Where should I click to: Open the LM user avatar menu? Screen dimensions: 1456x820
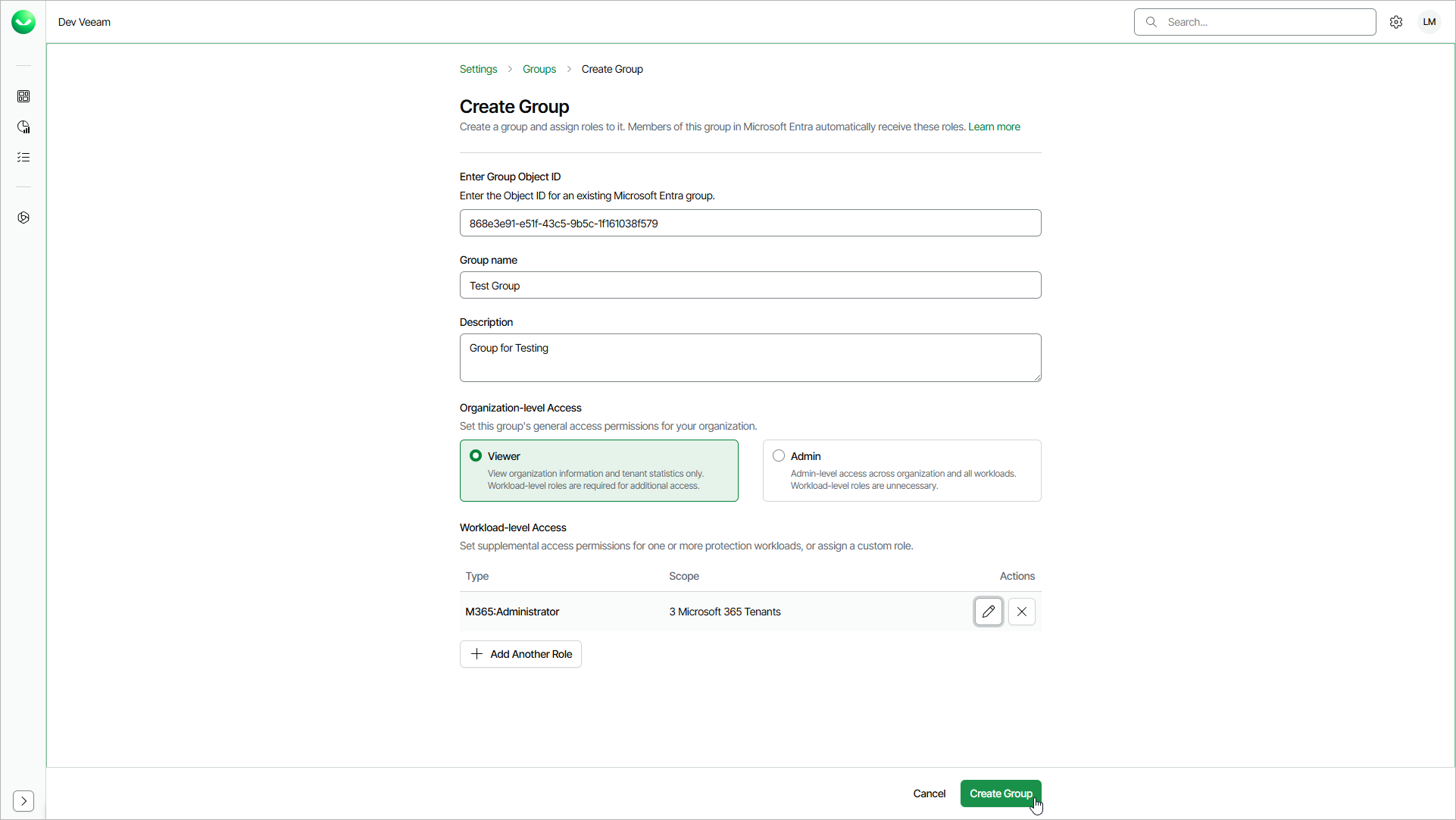tap(1429, 21)
